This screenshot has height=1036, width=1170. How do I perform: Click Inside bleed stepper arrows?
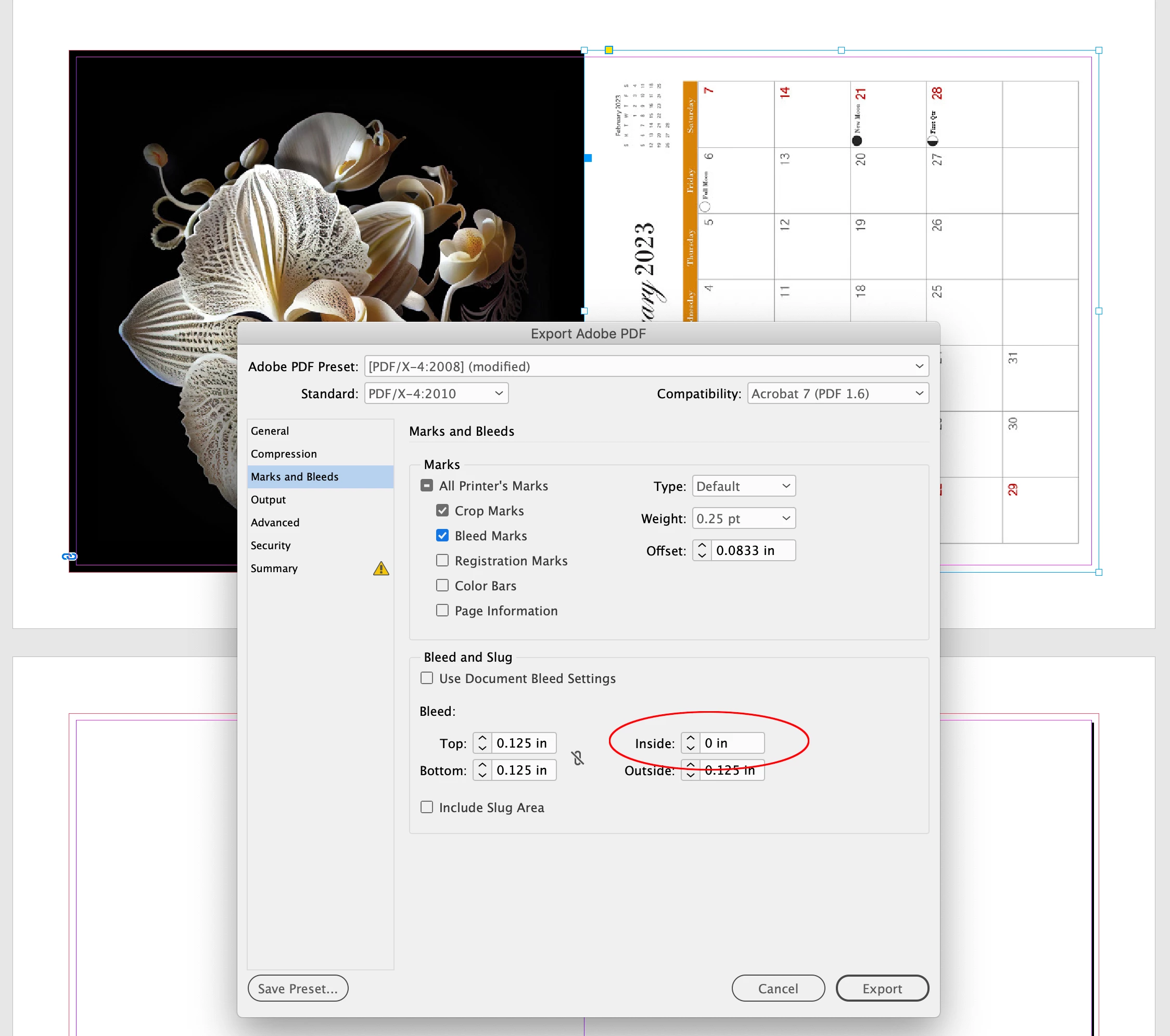(690, 743)
